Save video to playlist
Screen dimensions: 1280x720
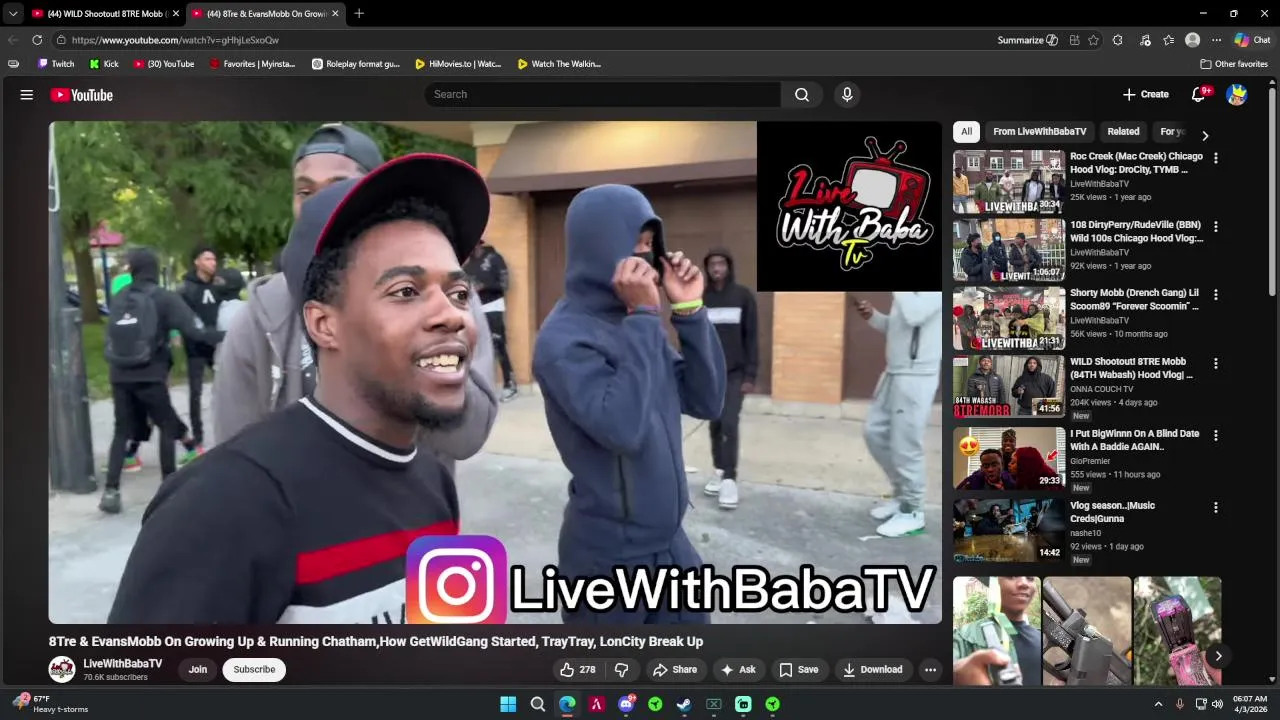click(799, 670)
